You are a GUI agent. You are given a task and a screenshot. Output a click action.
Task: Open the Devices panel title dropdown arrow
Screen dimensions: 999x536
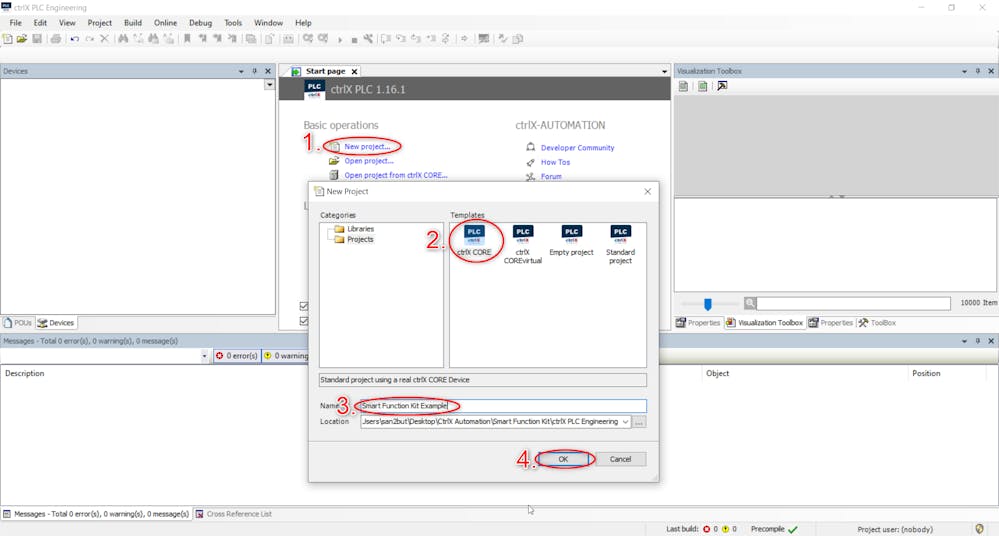241,71
